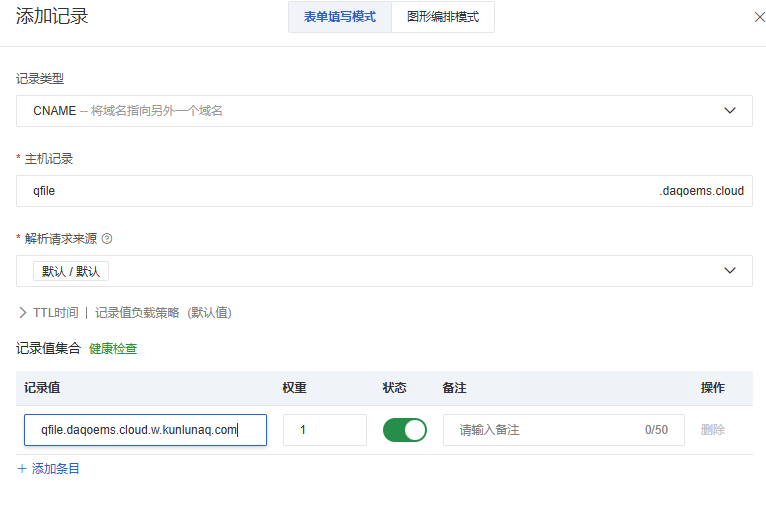The image size is (766, 505).
Task: Click the 主机记录 field containing qfile
Action: [x=330, y=191]
